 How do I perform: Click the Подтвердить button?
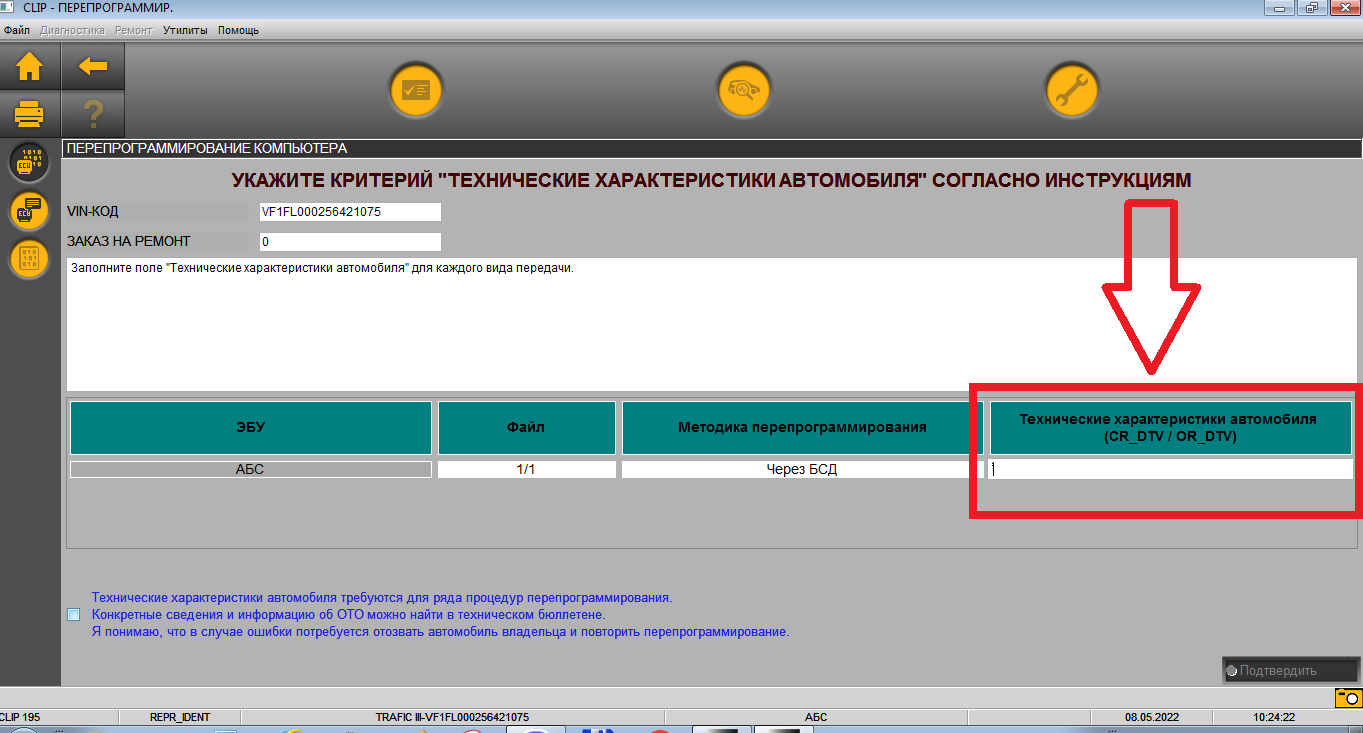(x=1290, y=671)
